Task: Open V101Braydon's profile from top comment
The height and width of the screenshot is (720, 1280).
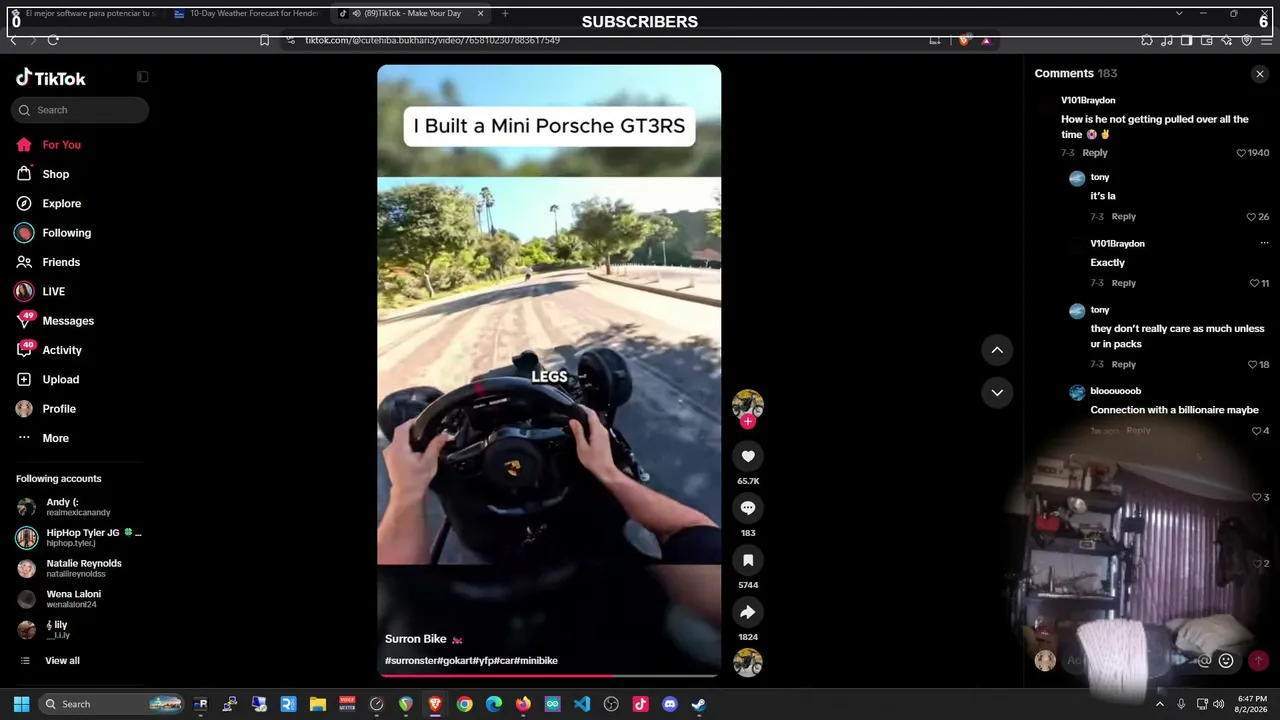Action: [x=1088, y=100]
